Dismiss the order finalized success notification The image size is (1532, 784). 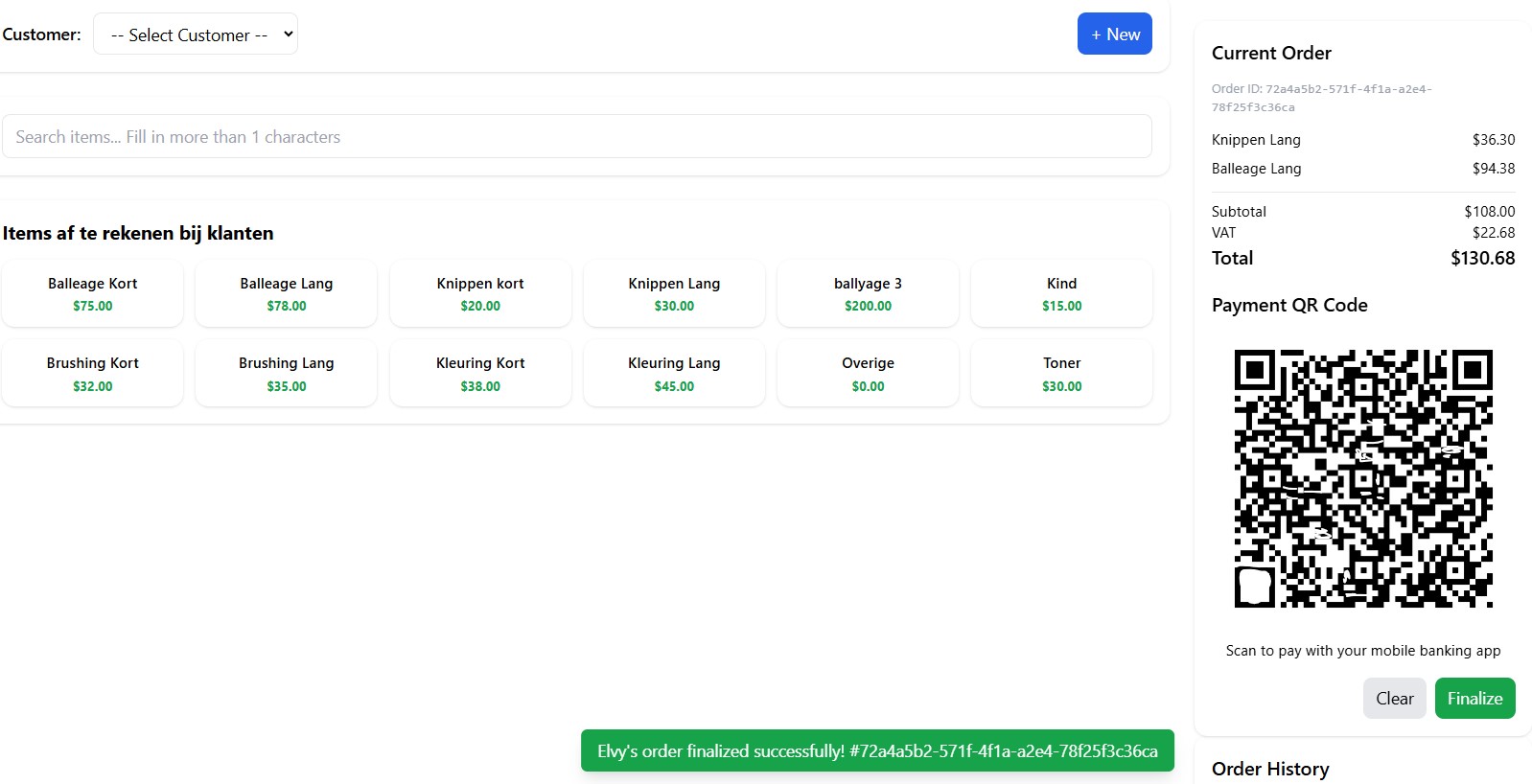point(877,750)
